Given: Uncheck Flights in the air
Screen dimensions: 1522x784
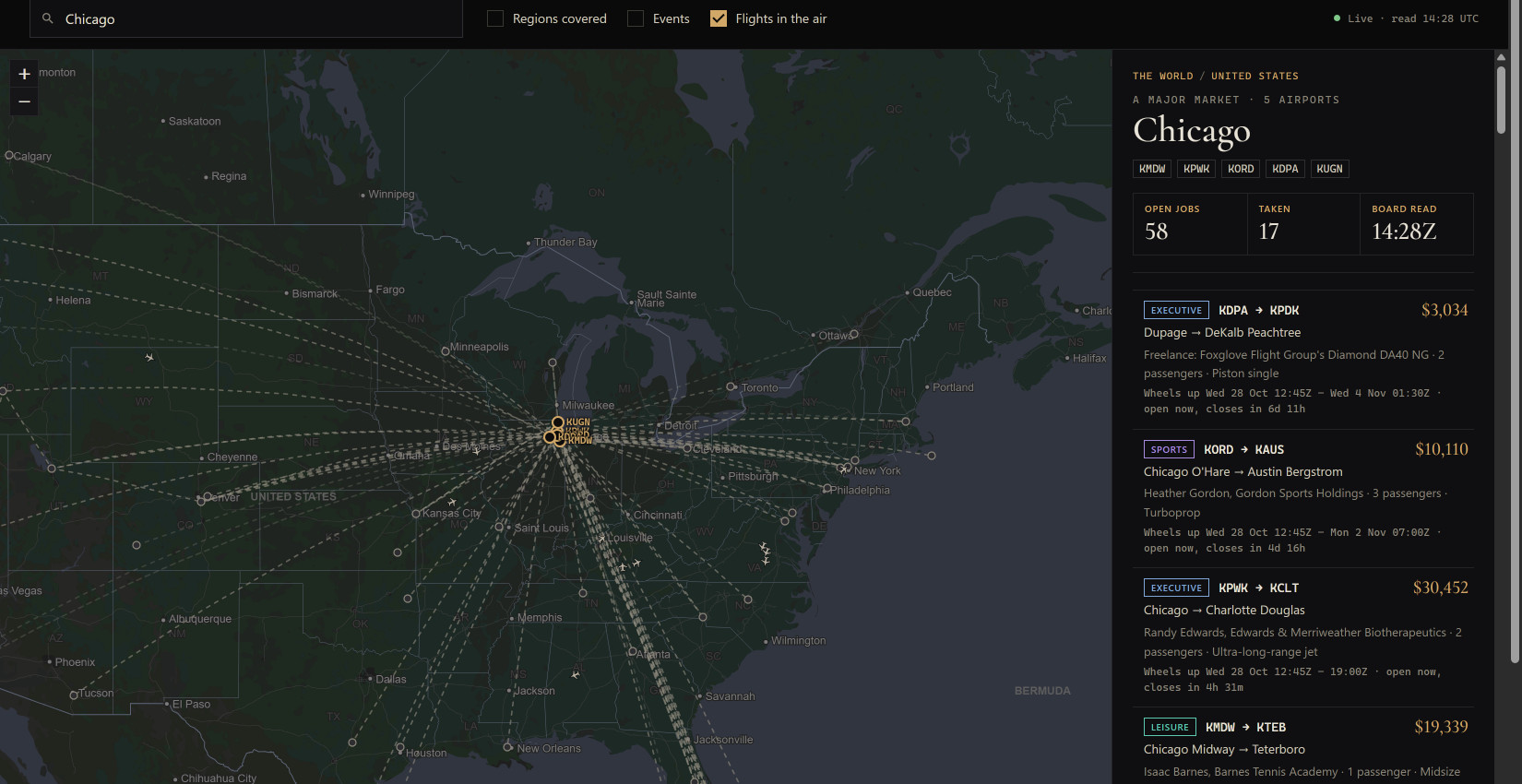Looking at the screenshot, I should point(719,18).
